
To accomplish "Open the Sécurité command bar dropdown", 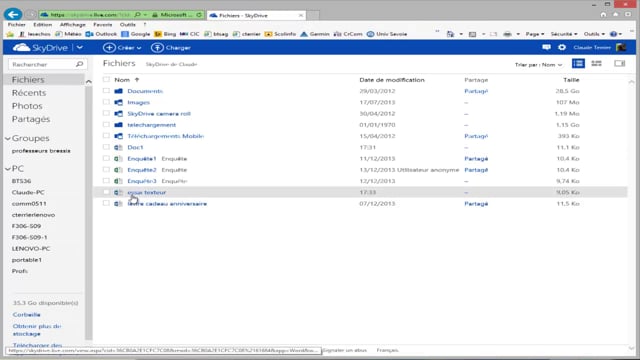I will tap(564, 34).
